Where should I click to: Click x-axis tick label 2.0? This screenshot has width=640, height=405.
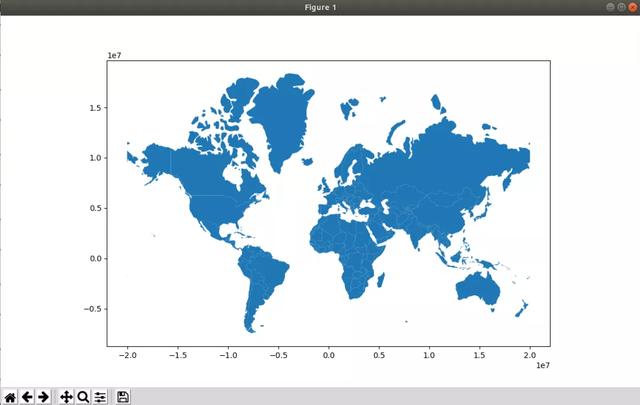pyautogui.click(x=530, y=355)
